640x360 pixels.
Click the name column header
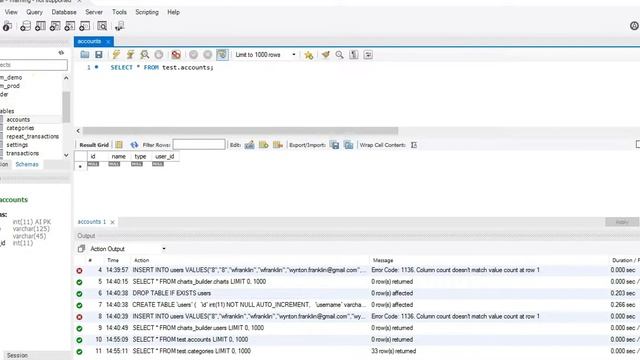[118, 156]
